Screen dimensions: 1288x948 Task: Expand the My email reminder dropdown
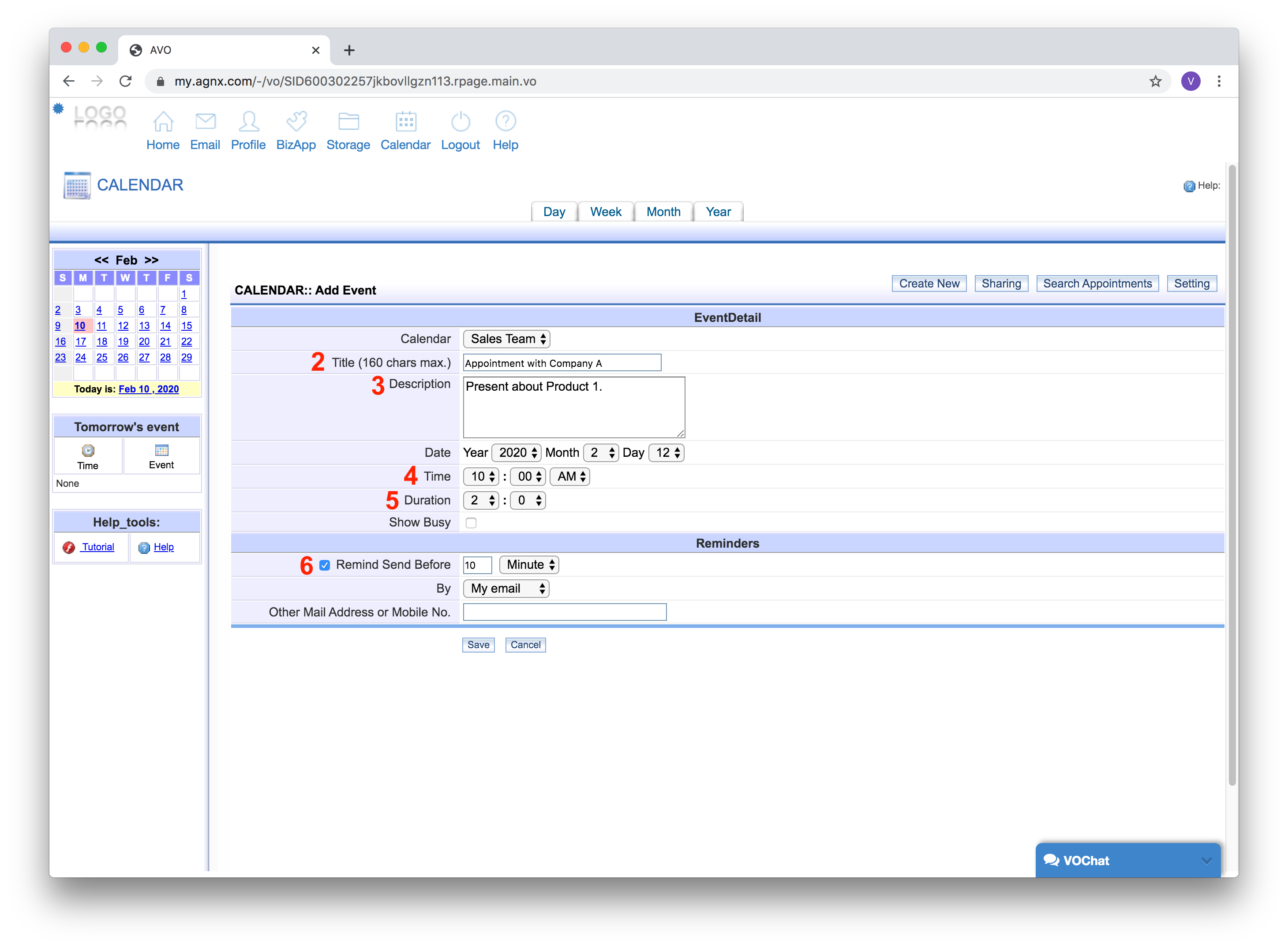[506, 589]
